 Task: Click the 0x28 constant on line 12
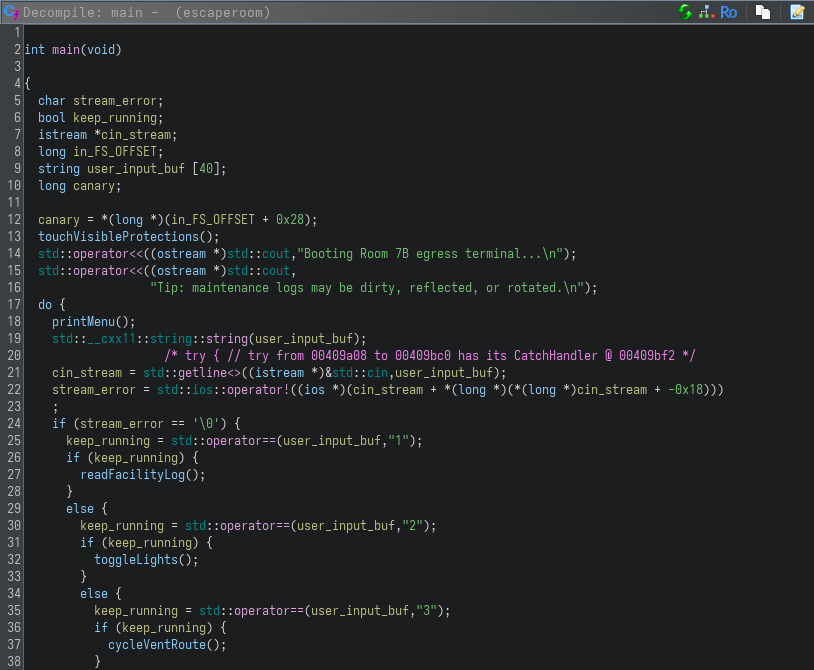coord(290,220)
